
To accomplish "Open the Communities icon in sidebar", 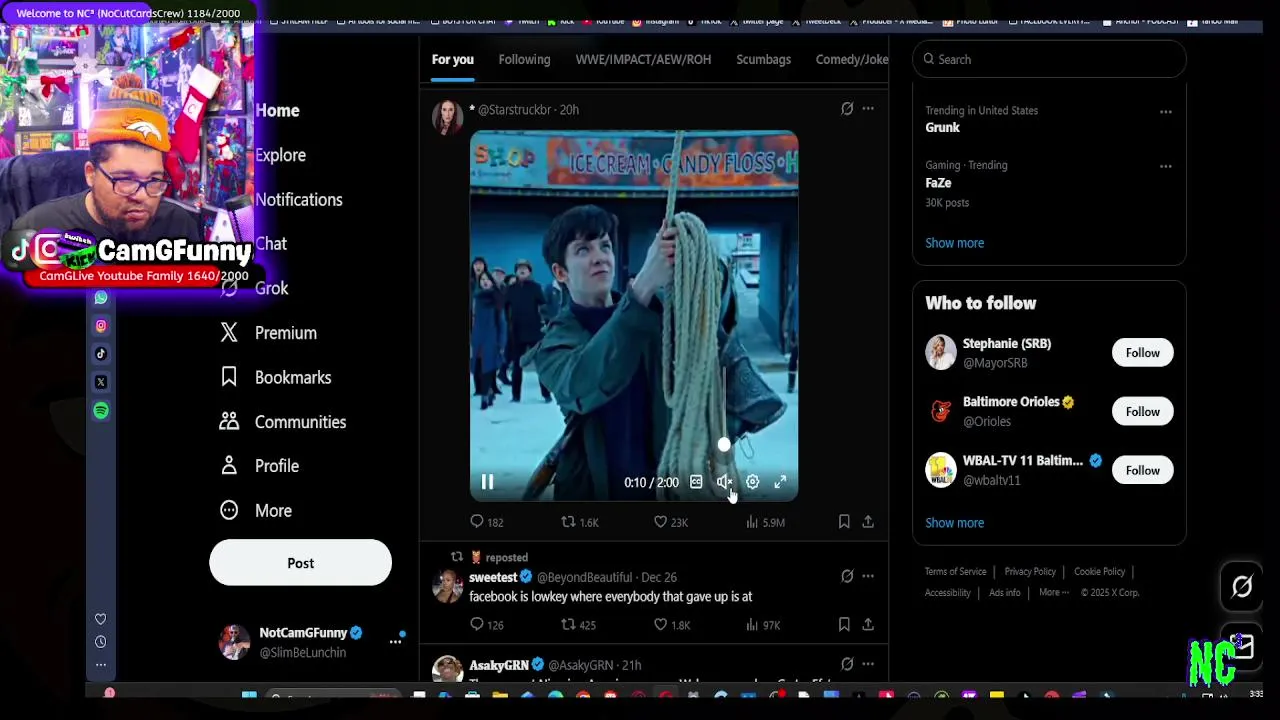I will point(229,421).
